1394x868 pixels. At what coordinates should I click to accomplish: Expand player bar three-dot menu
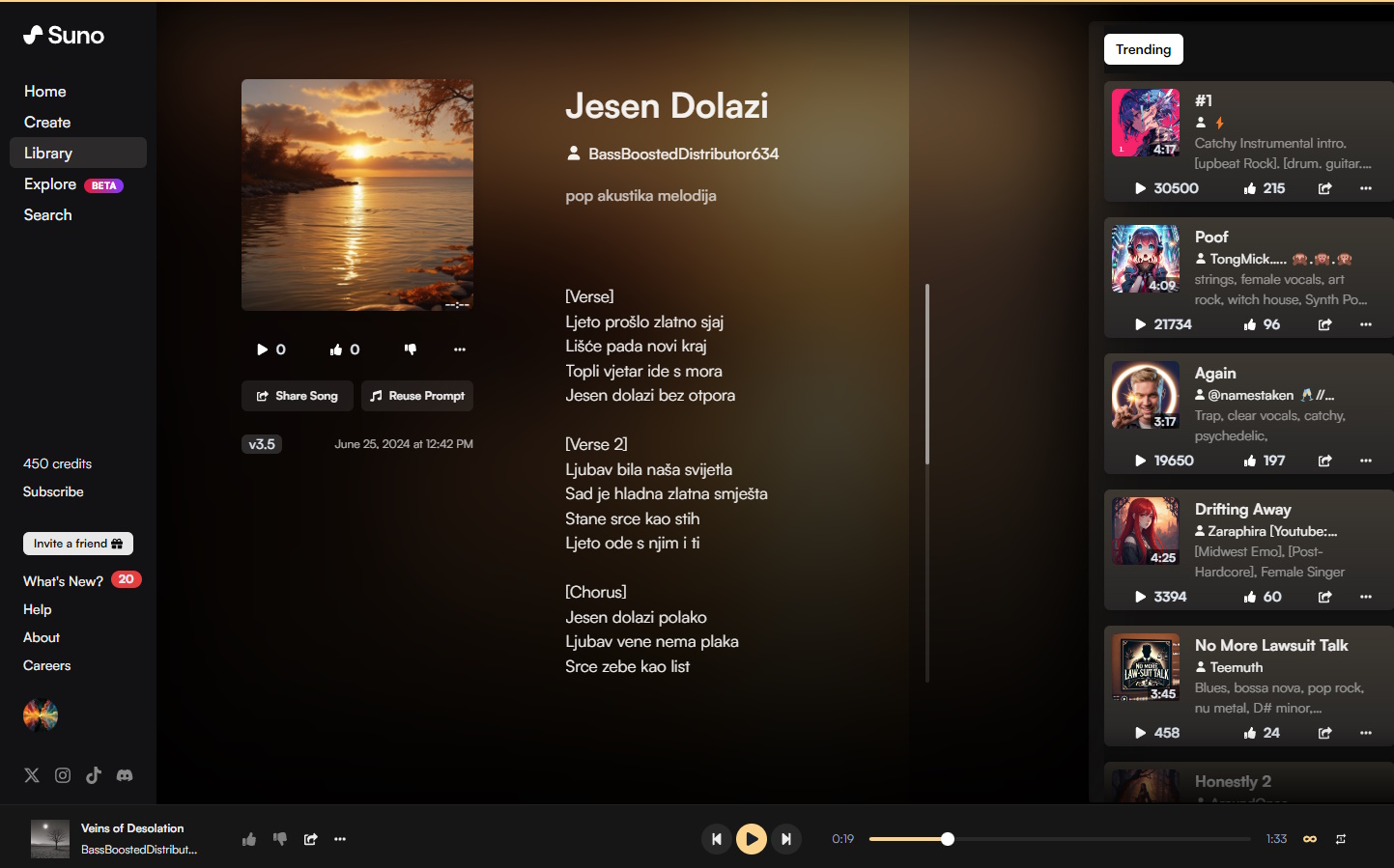pyautogui.click(x=340, y=839)
